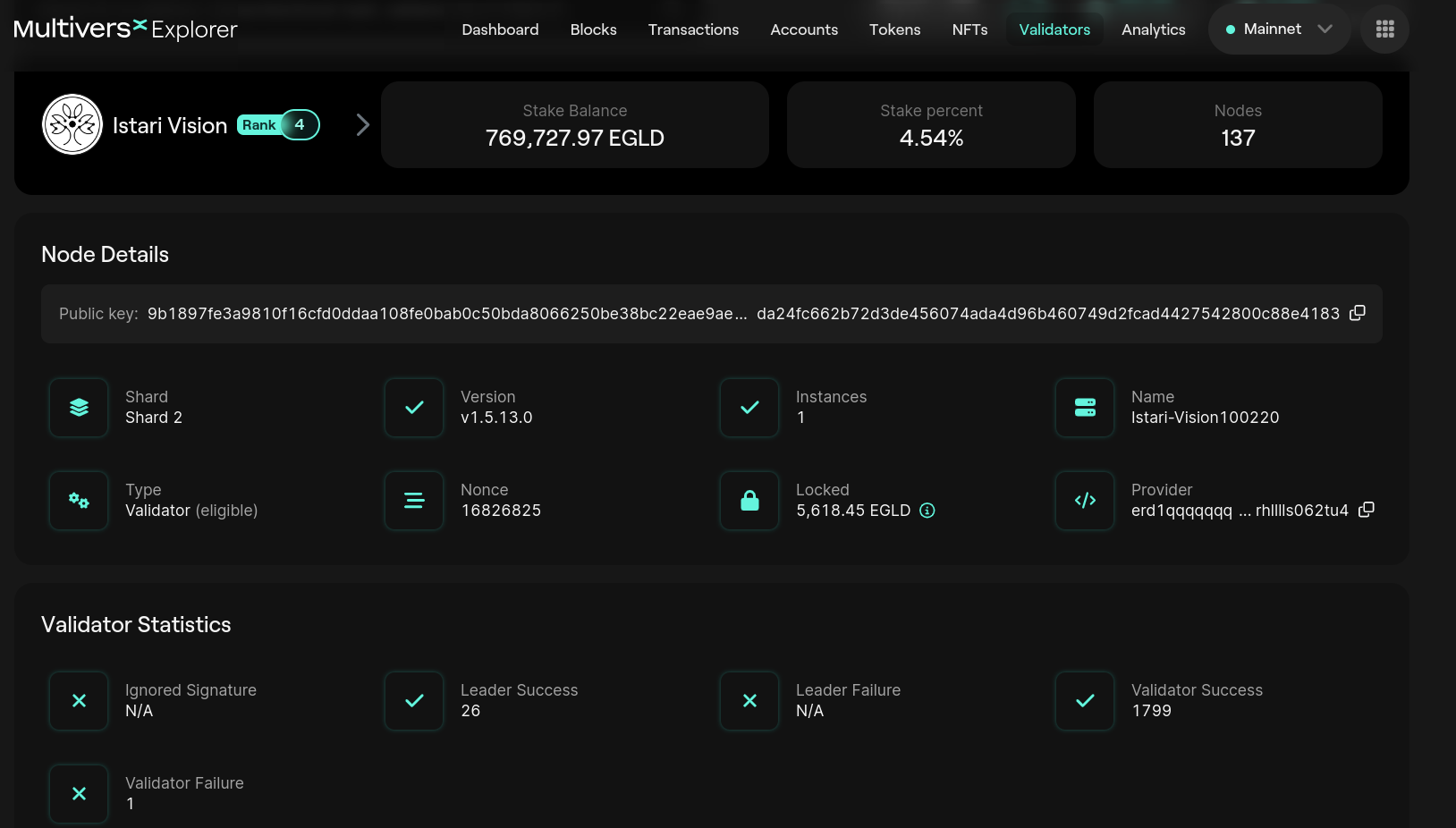Click the Istari Vision avatar image
Viewport: 1456px width, 828px height.
72,124
